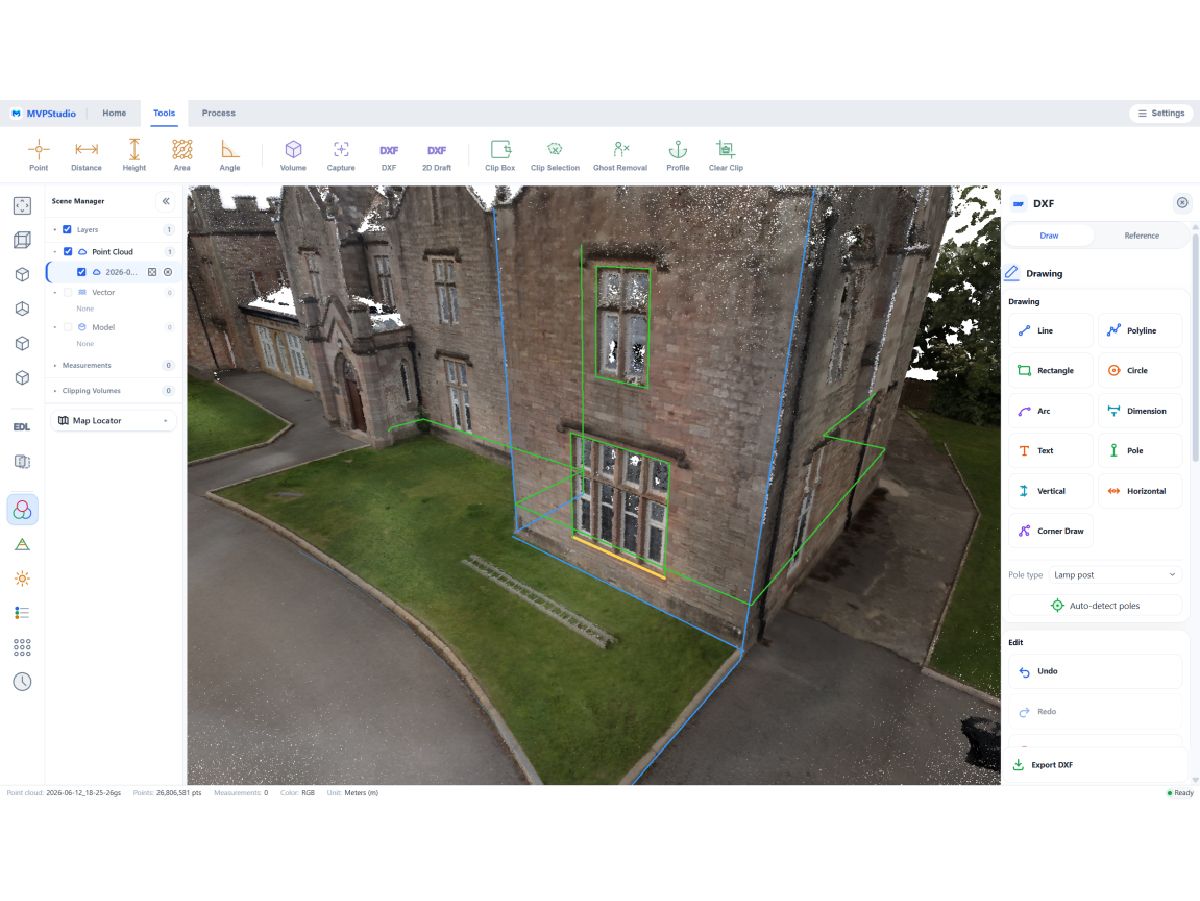This screenshot has width=1200, height=901.
Task: Click the sun lighting icon
Action: pyautogui.click(x=22, y=578)
